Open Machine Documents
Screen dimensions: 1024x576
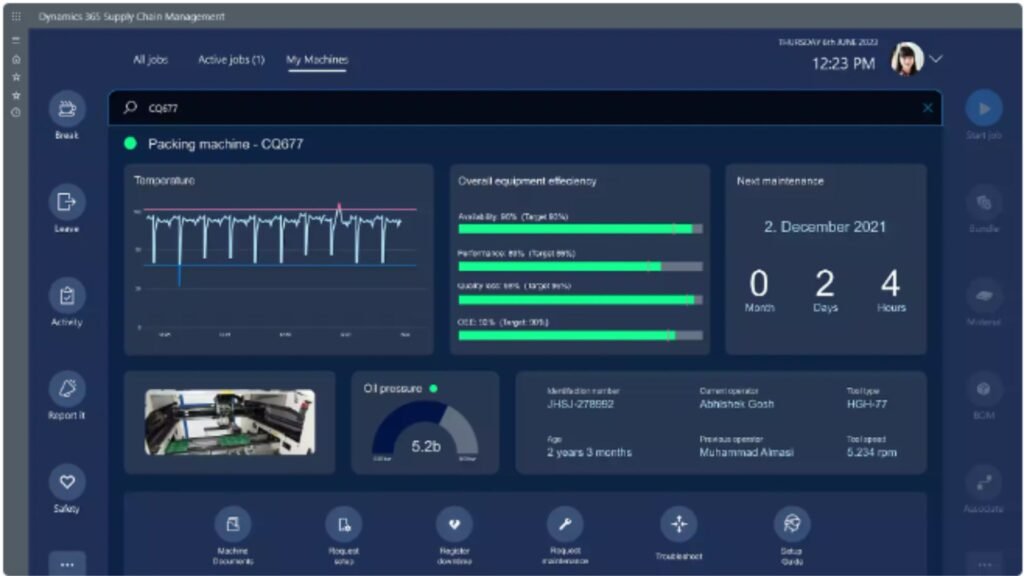(x=233, y=524)
